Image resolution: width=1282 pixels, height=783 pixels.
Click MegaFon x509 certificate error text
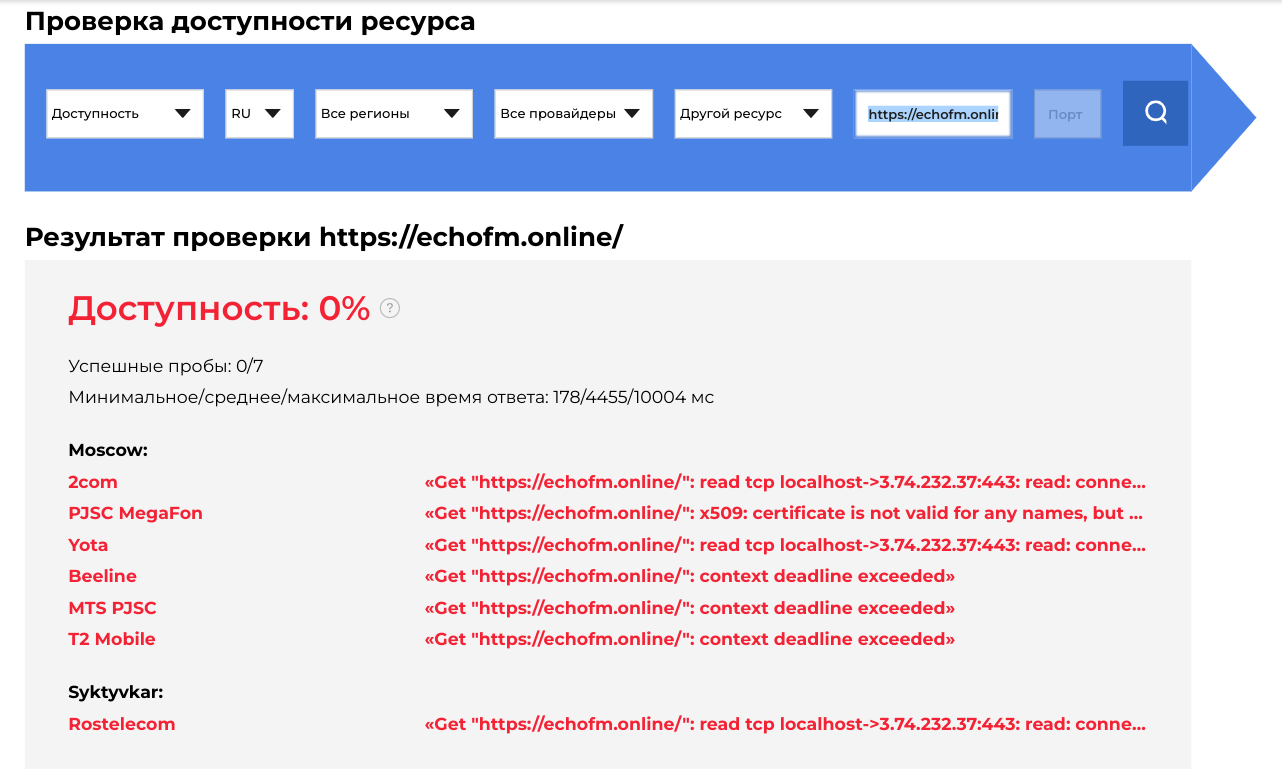point(785,513)
